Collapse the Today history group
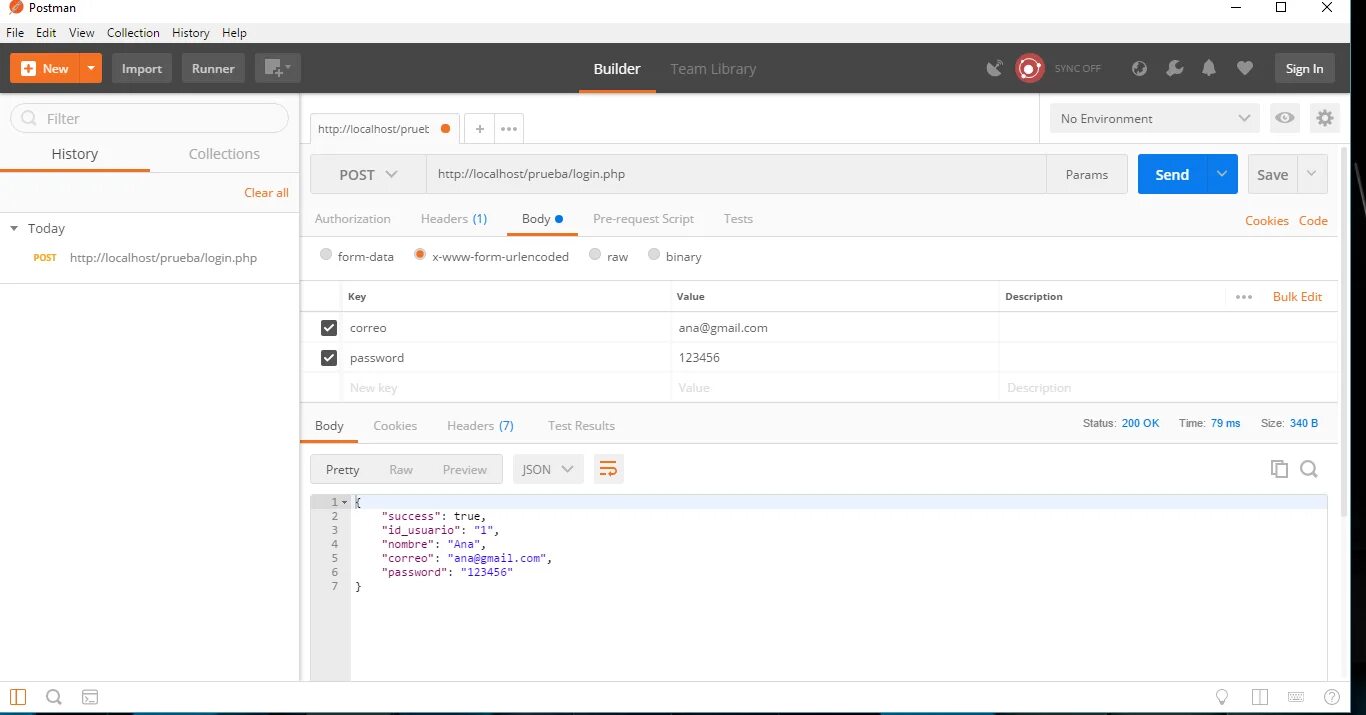 (14, 228)
